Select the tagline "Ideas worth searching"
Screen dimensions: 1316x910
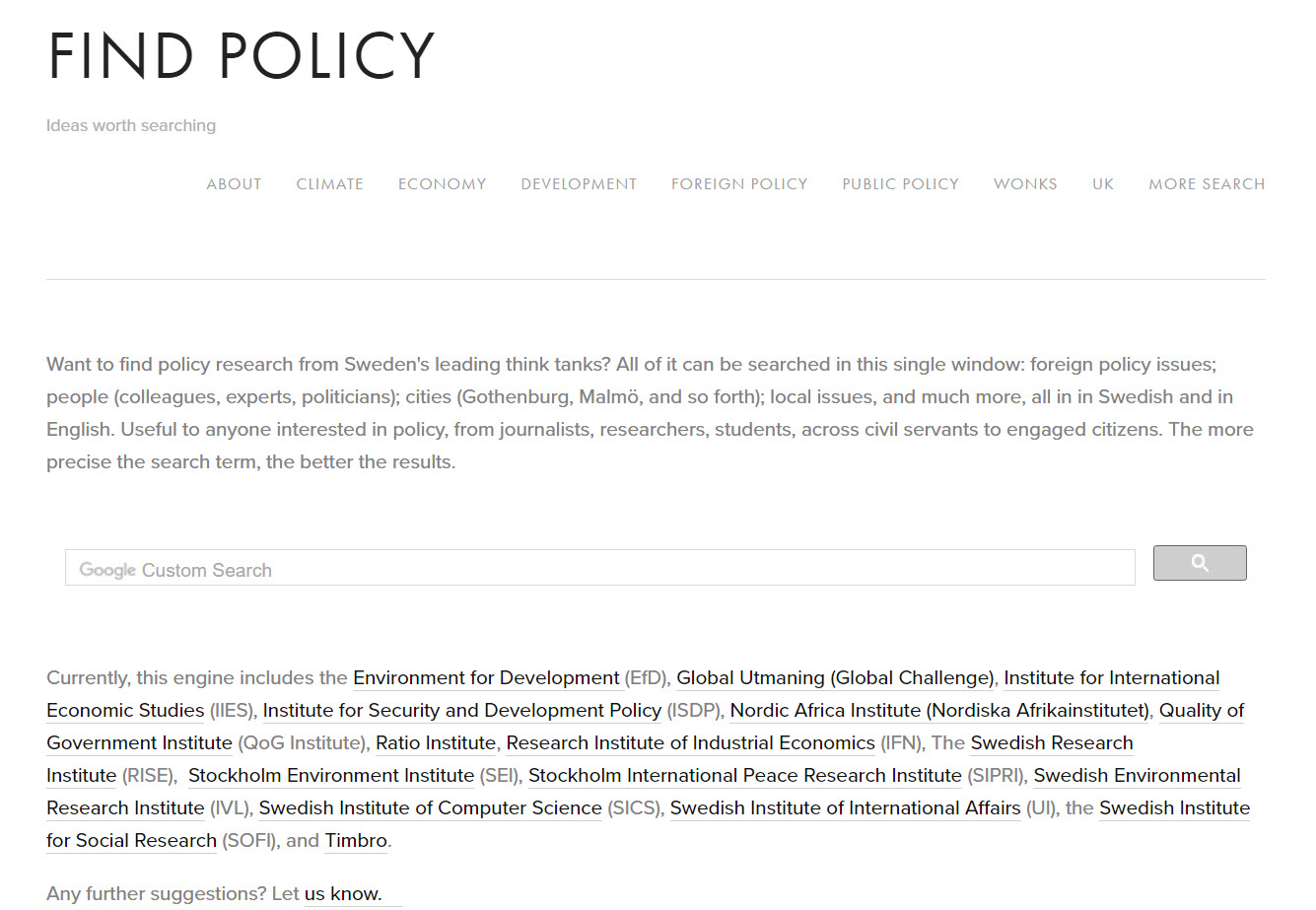point(131,125)
